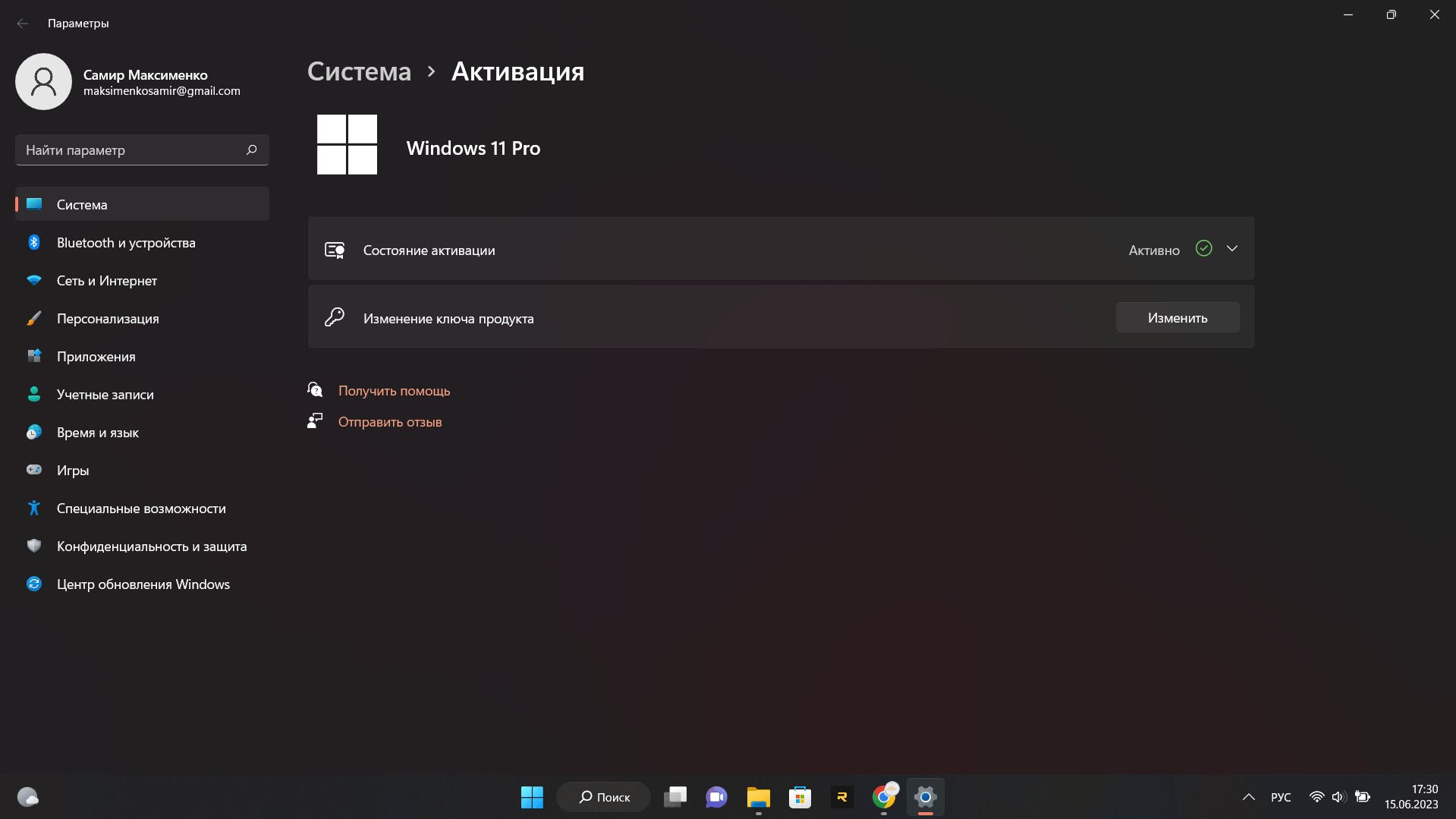Expand the Состояние активации row chevron
This screenshot has width=1456, height=819.
(1232, 249)
